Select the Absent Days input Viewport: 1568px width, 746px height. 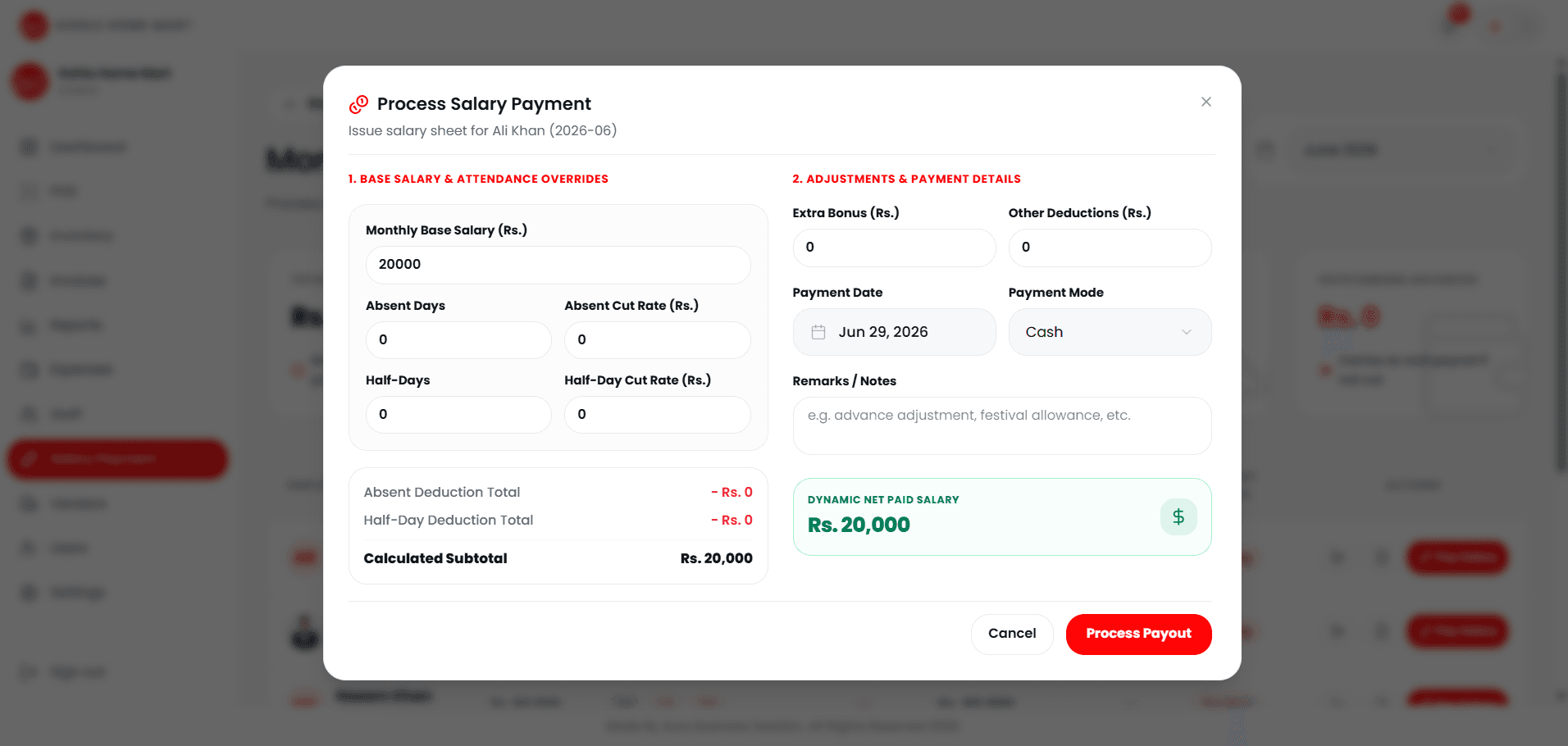pyautogui.click(x=458, y=339)
